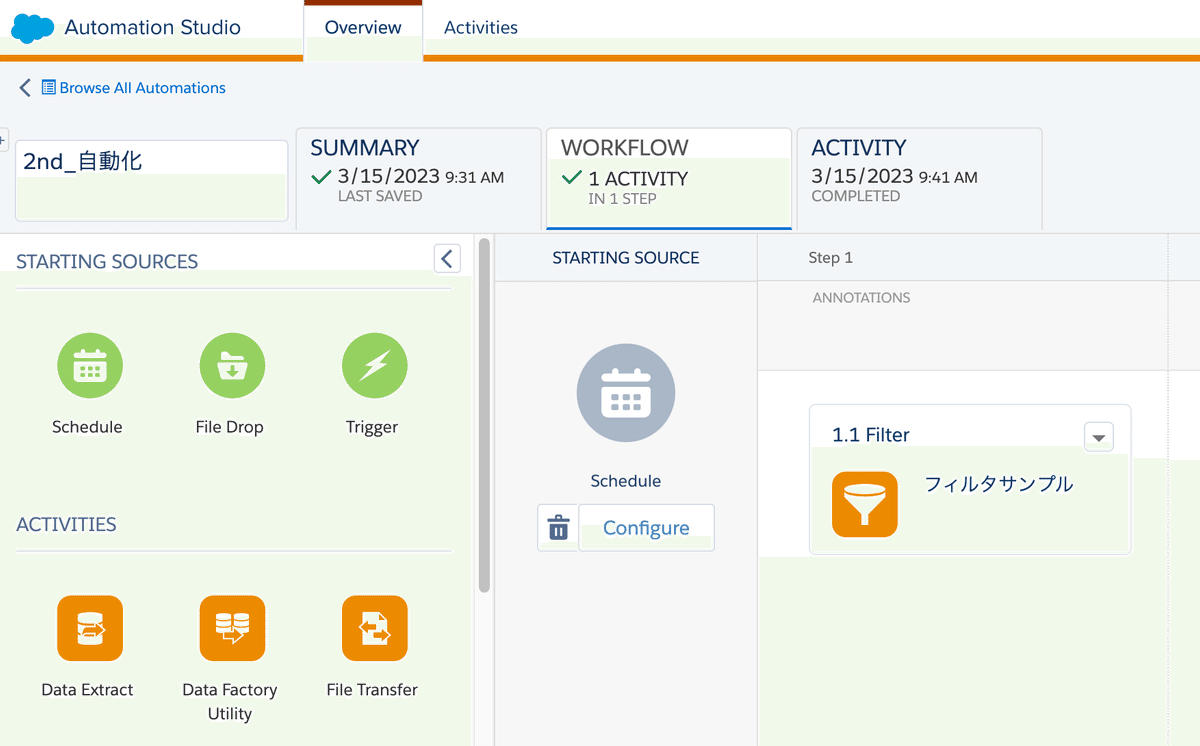This screenshot has width=1200, height=746.
Task: Click the COMPLETED status label
Action: (856, 197)
